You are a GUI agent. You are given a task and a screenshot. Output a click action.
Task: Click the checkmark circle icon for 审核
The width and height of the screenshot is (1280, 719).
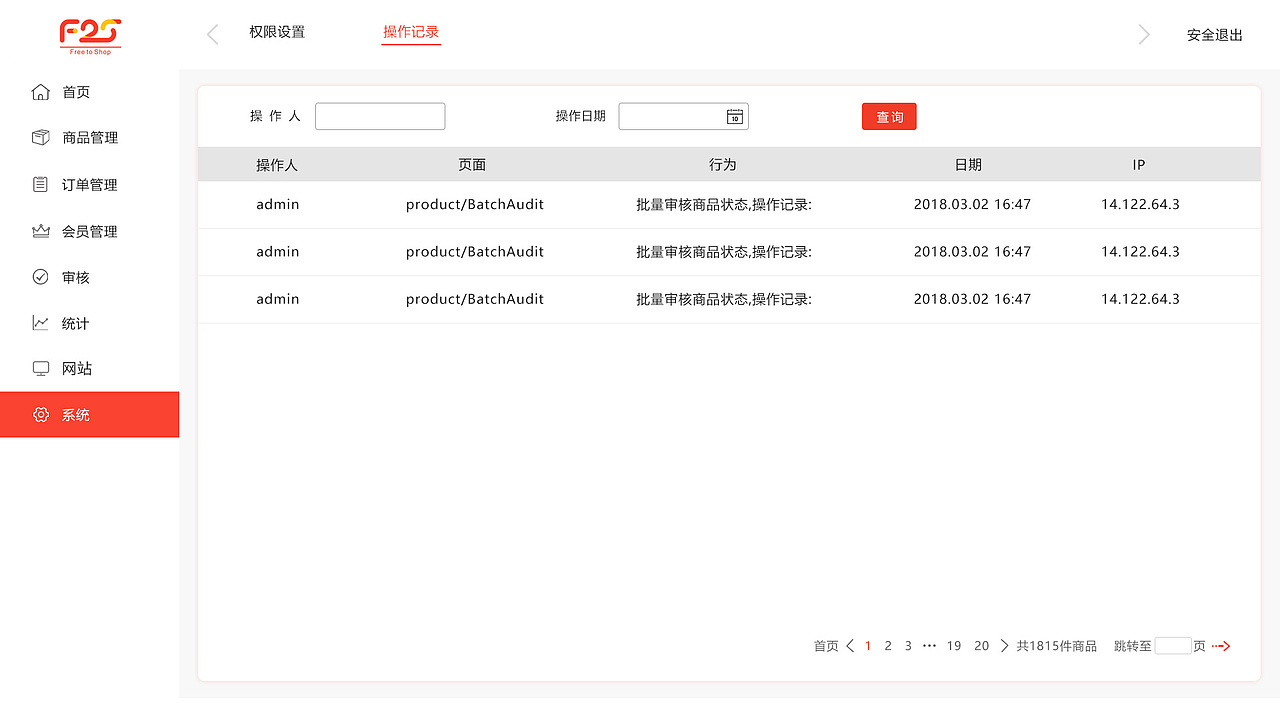(41, 277)
